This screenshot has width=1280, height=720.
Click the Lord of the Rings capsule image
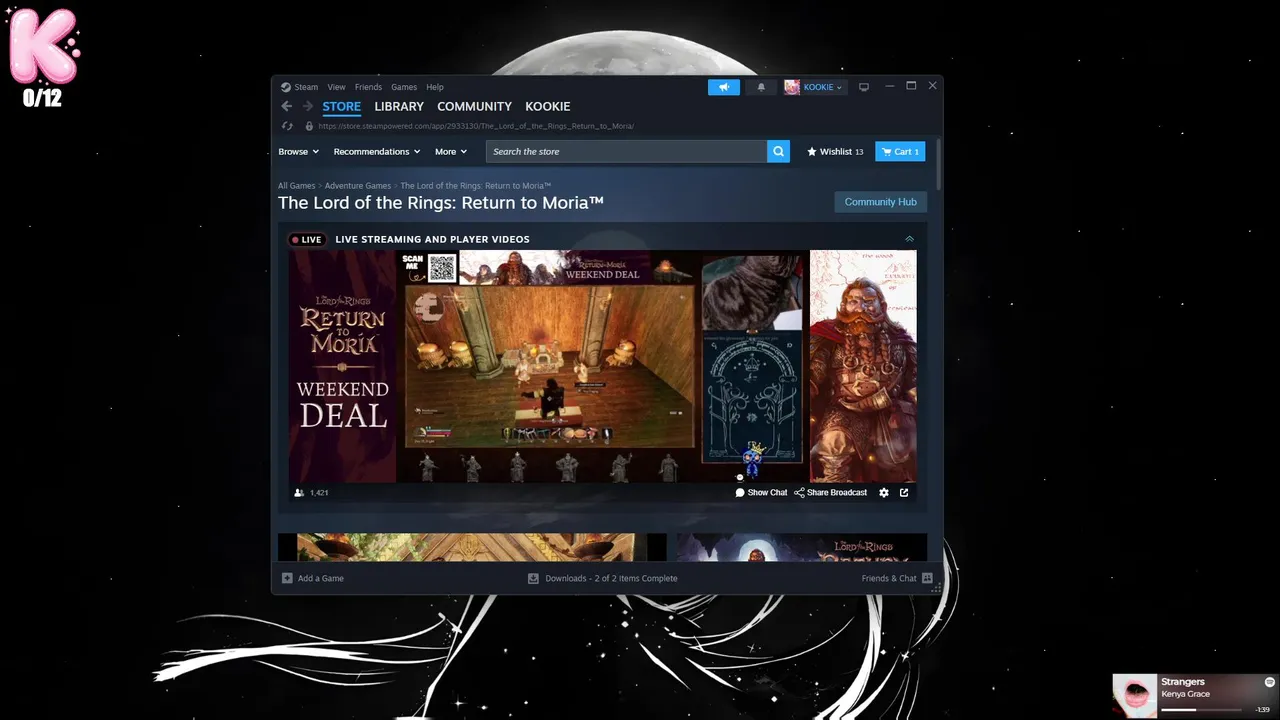tap(802, 547)
